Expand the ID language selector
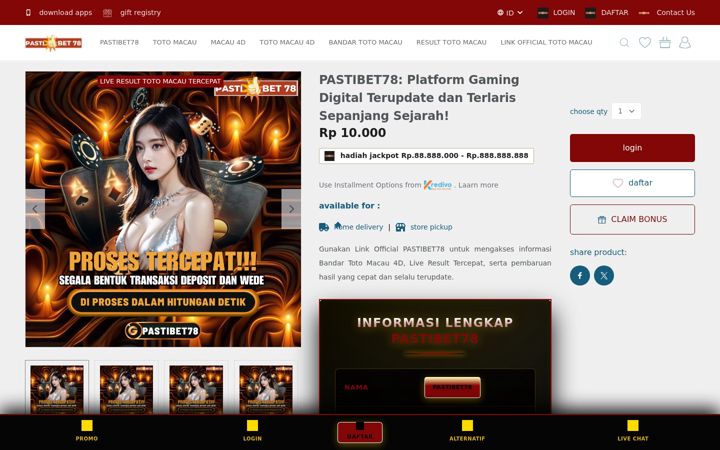Image resolution: width=720 pixels, height=450 pixels. 510,13
